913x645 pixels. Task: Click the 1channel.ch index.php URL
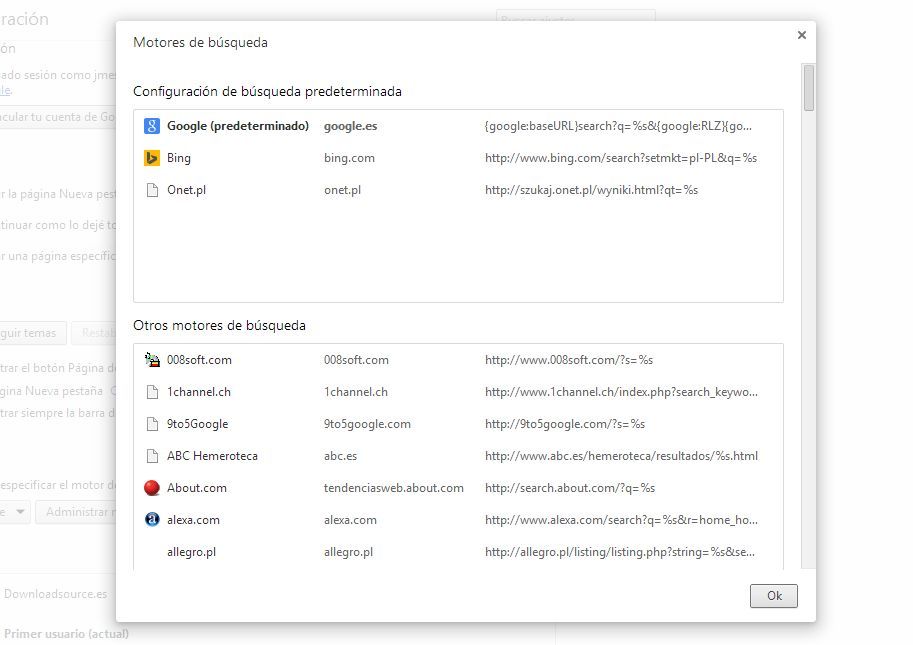(621, 392)
